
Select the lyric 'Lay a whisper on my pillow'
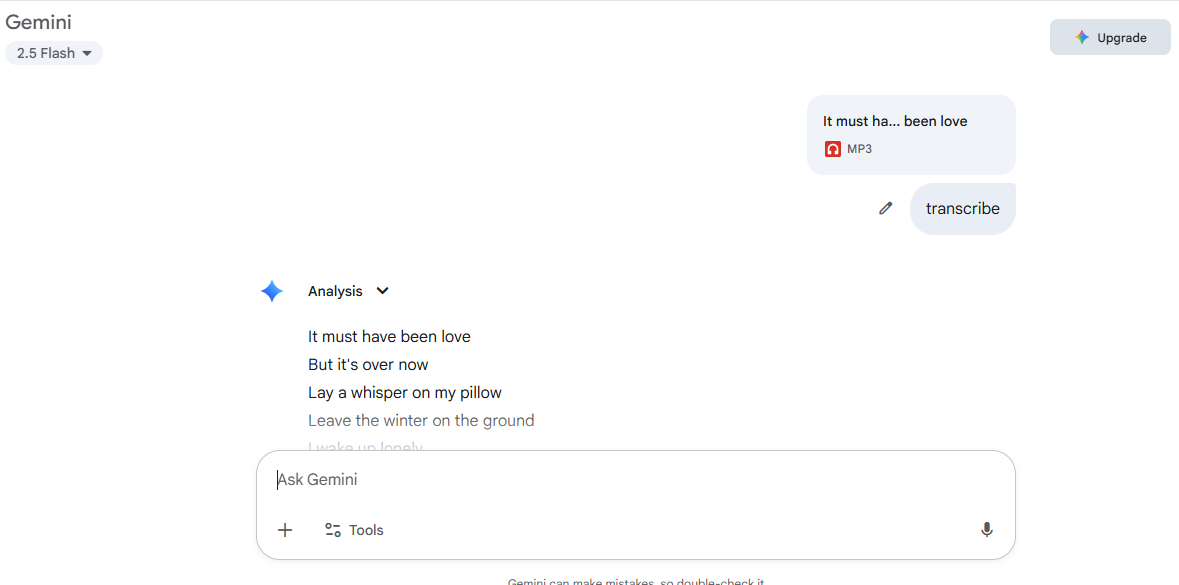point(404,392)
